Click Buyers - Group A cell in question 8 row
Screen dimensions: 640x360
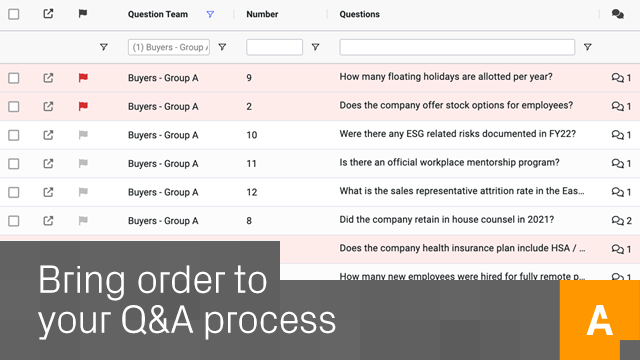(163, 221)
